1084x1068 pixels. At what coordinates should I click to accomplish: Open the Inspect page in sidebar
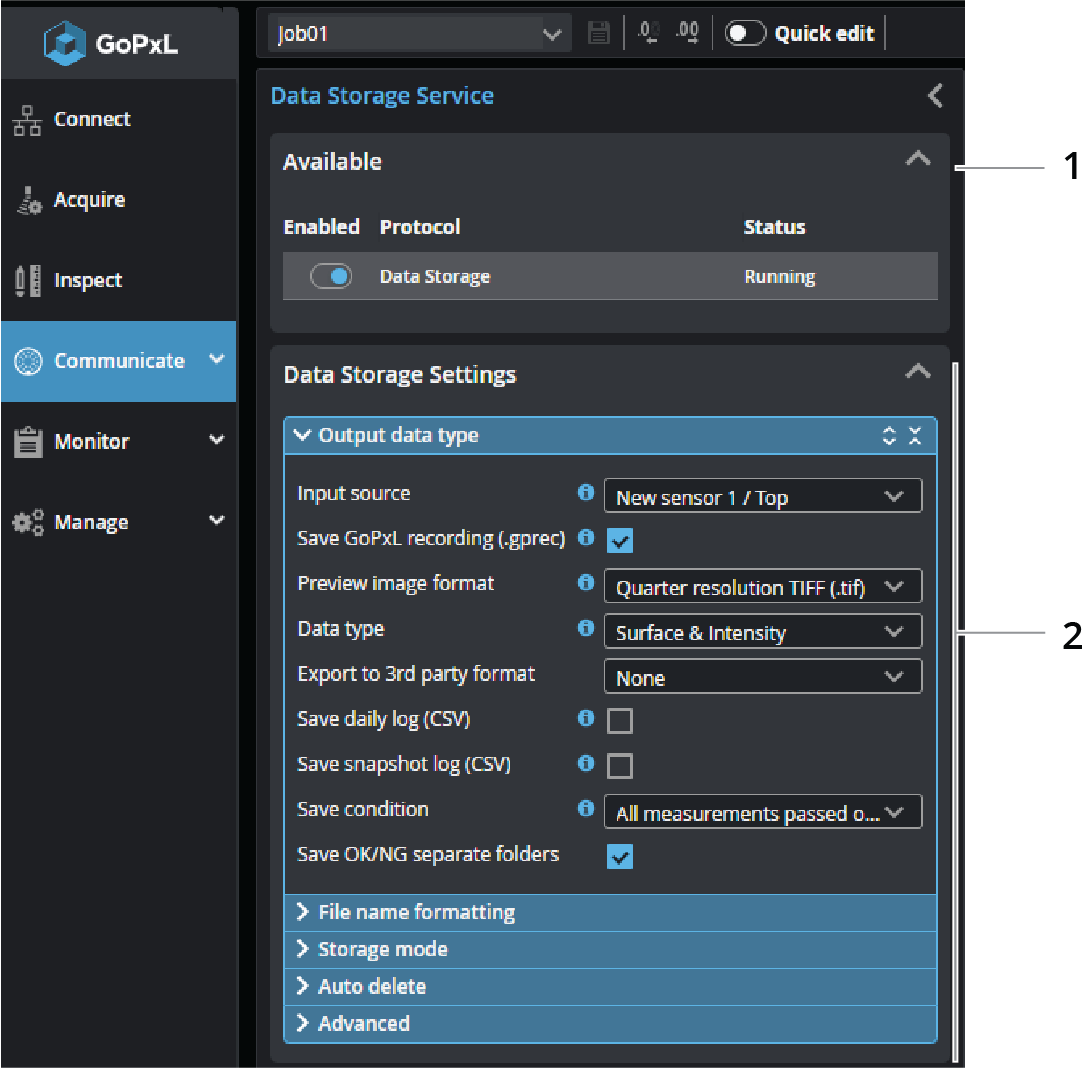[x=88, y=281]
